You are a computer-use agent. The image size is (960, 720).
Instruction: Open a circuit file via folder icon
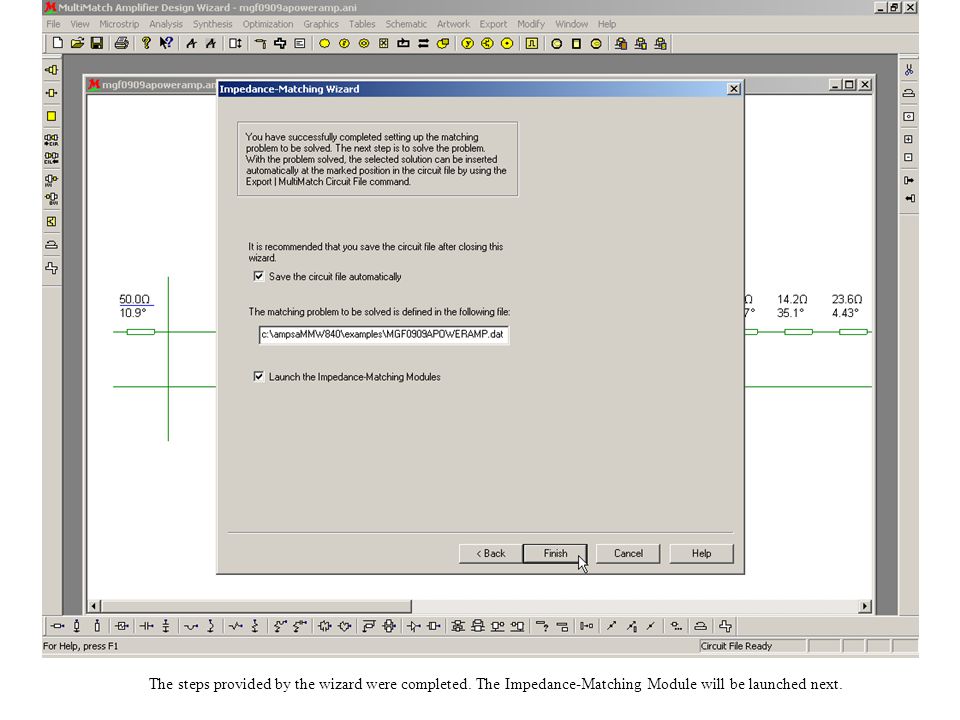point(77,43)
